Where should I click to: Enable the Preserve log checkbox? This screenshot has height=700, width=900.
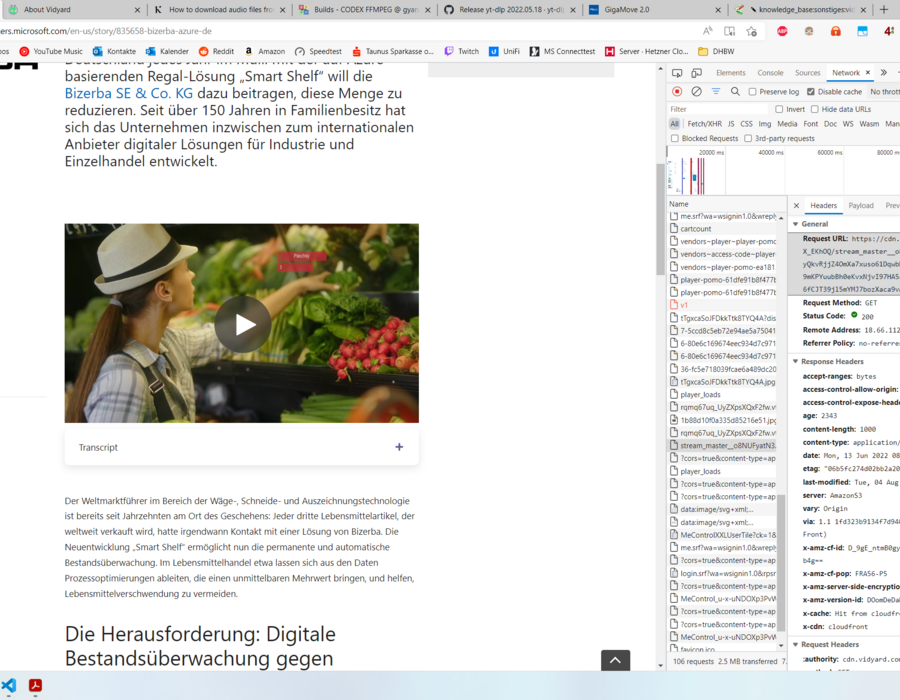[752, 92]
